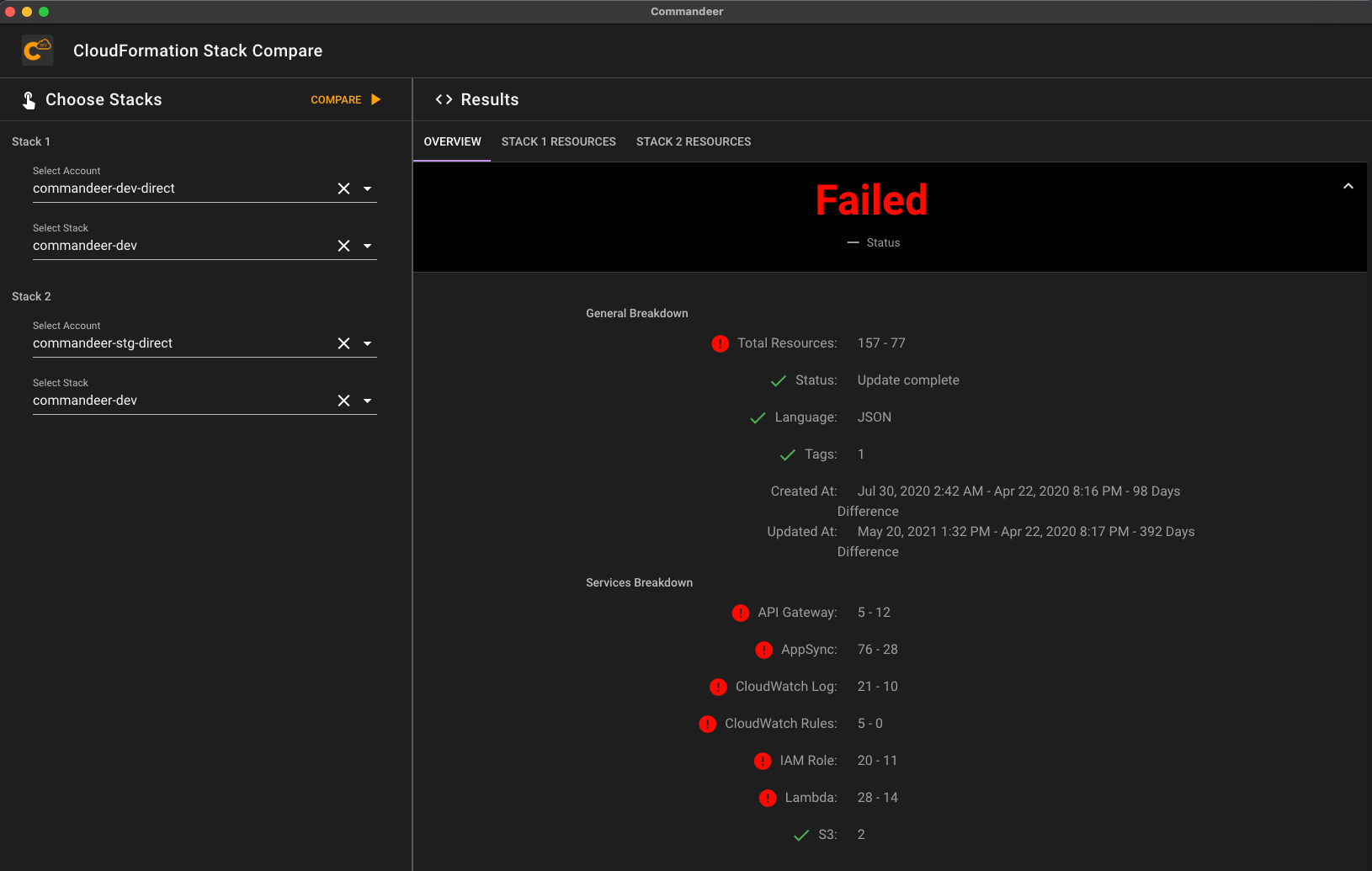The height and width of the screenshot is (871, 1372).
Task: Click red alert icon for Total Resources
Action: (x=720, y=343)
